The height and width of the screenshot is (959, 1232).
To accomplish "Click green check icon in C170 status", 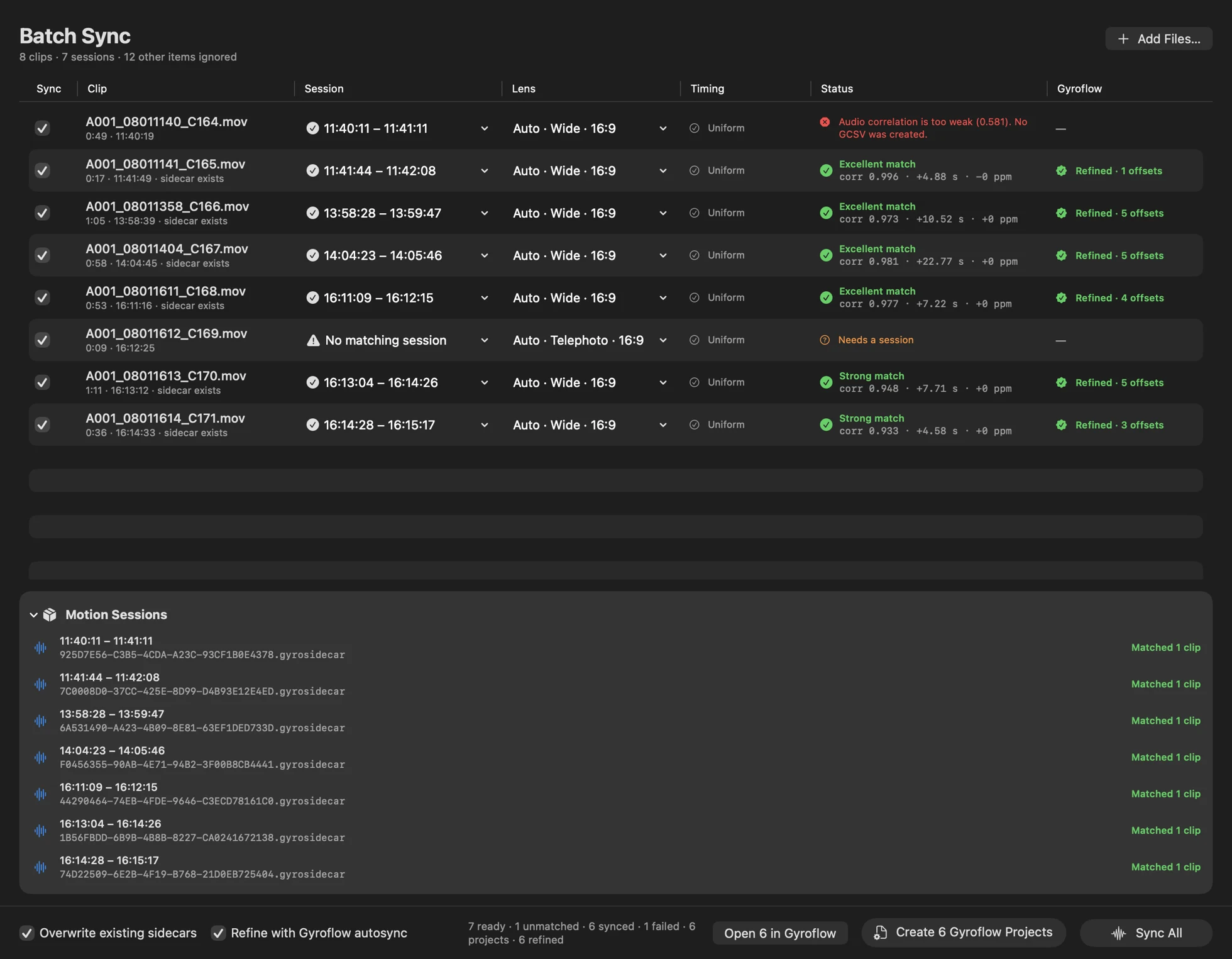I will pos(826,382).
